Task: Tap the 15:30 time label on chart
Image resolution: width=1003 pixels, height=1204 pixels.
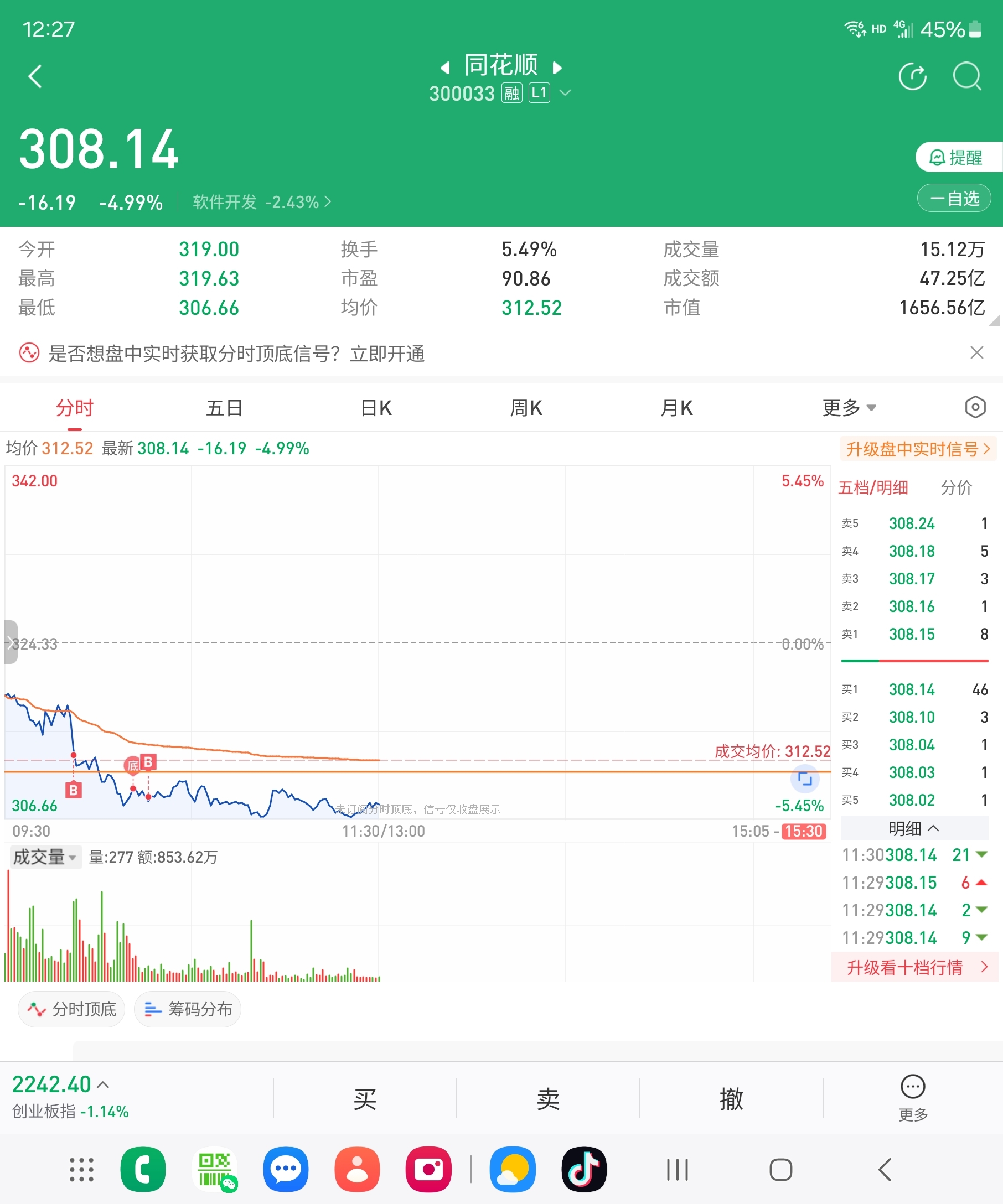Action: (x=804, y=831)
